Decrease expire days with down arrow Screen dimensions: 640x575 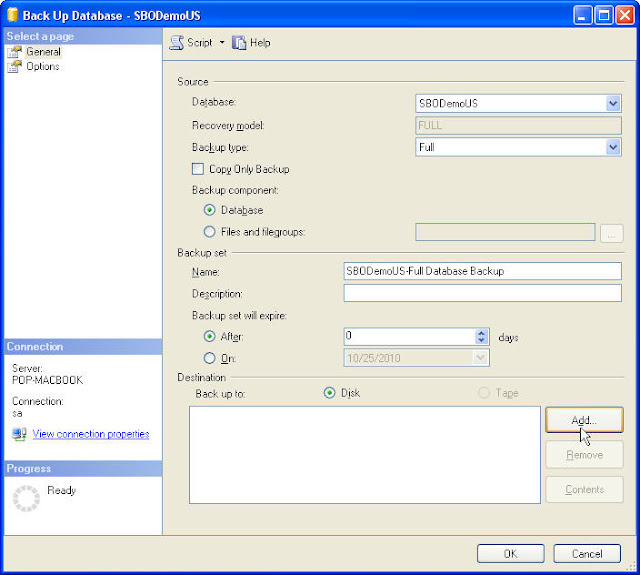coord(482,341)
